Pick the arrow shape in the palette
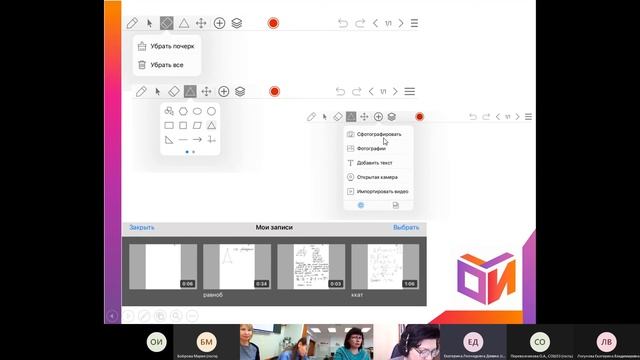Image resolution: width=640 pixels, height=360 pixels. (x=197, y=140)
